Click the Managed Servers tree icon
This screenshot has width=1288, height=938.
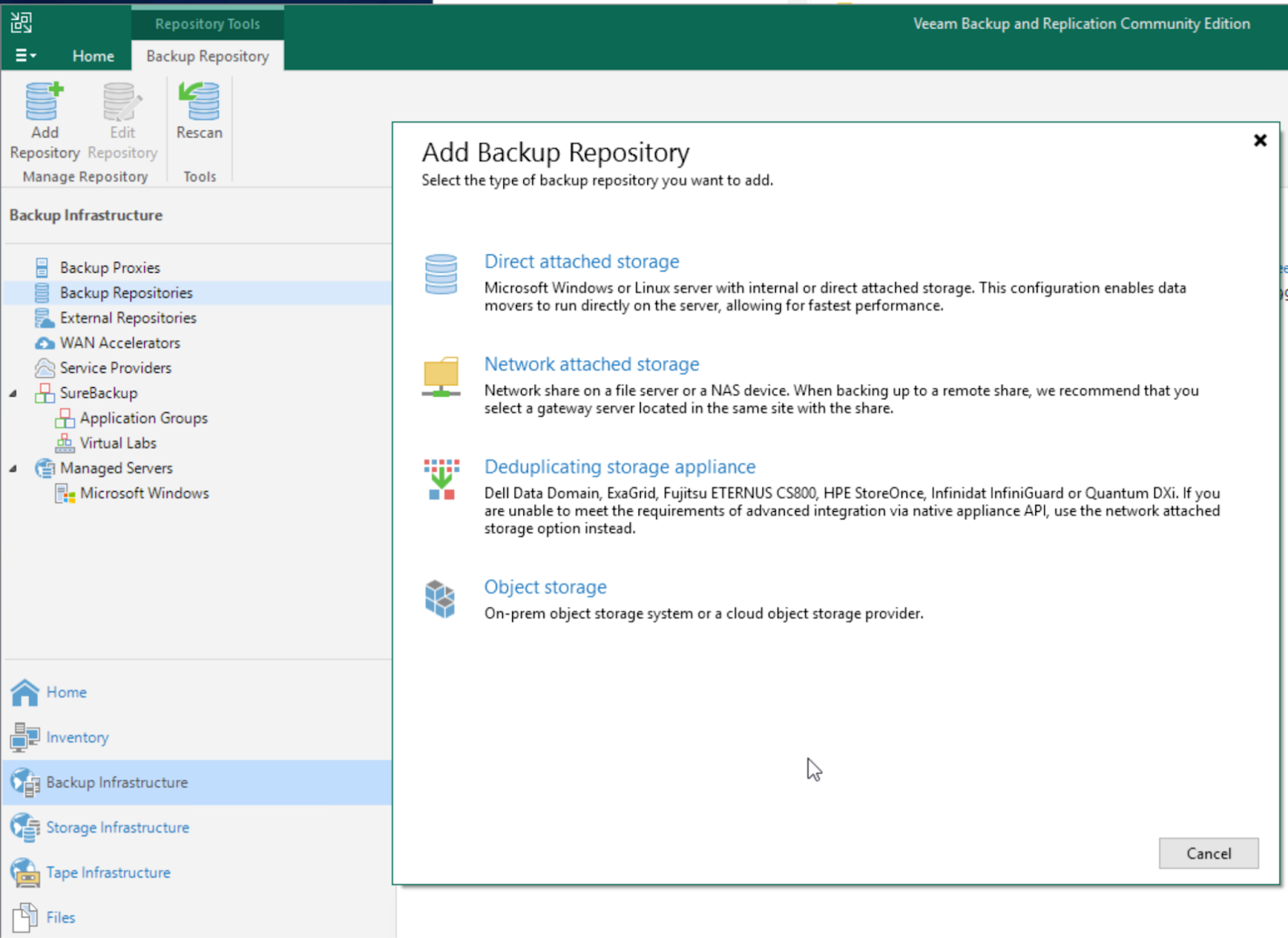coord(45,468)
